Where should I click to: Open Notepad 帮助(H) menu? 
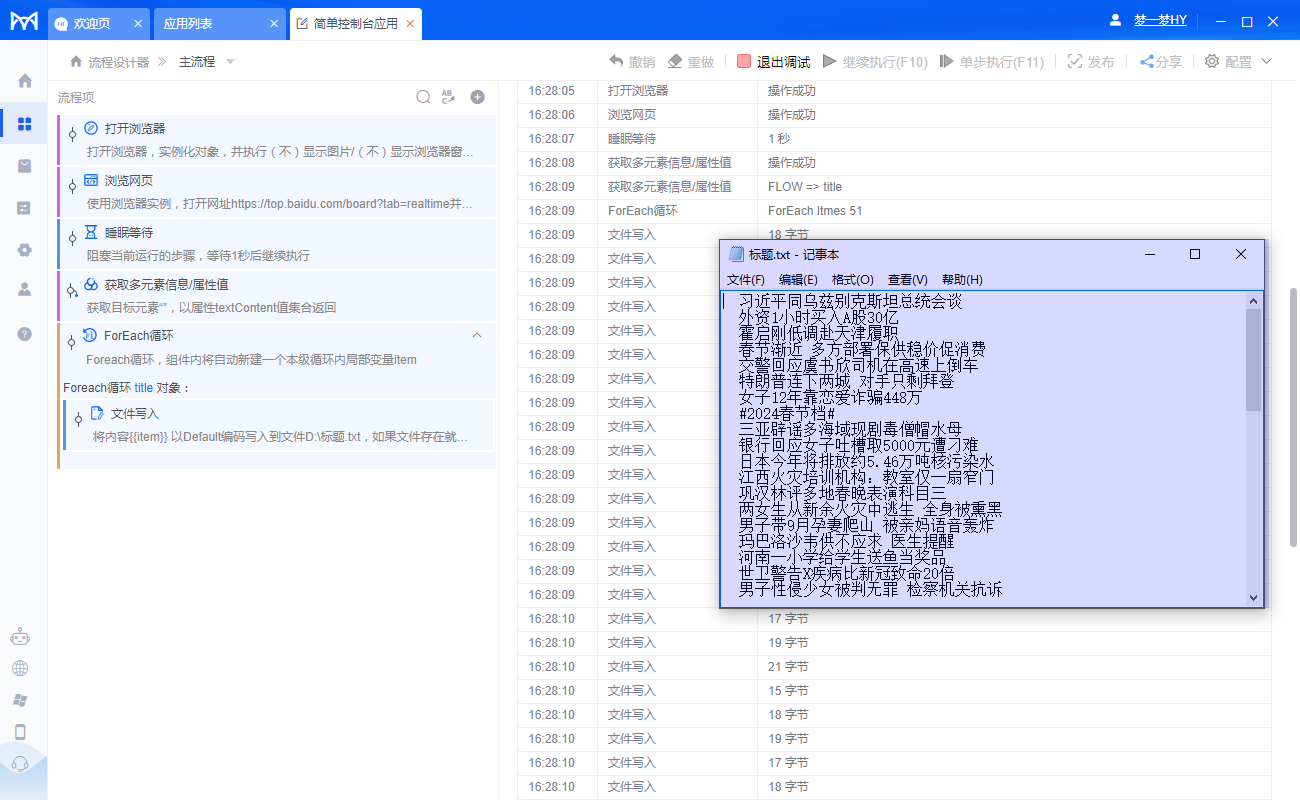pyautogui.click(x=962, y=279)
